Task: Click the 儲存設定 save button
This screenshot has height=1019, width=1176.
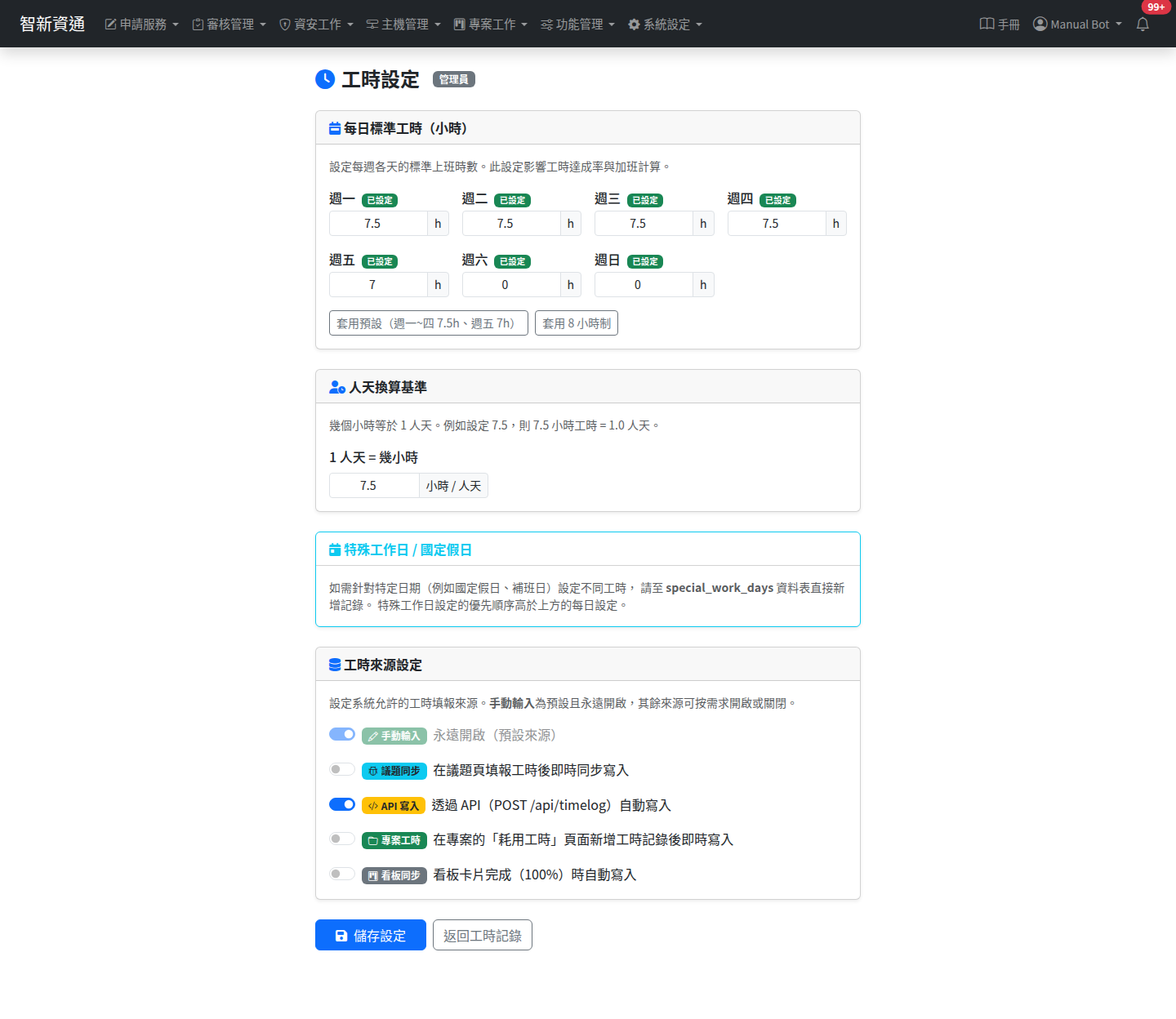Action: (371, 935)
